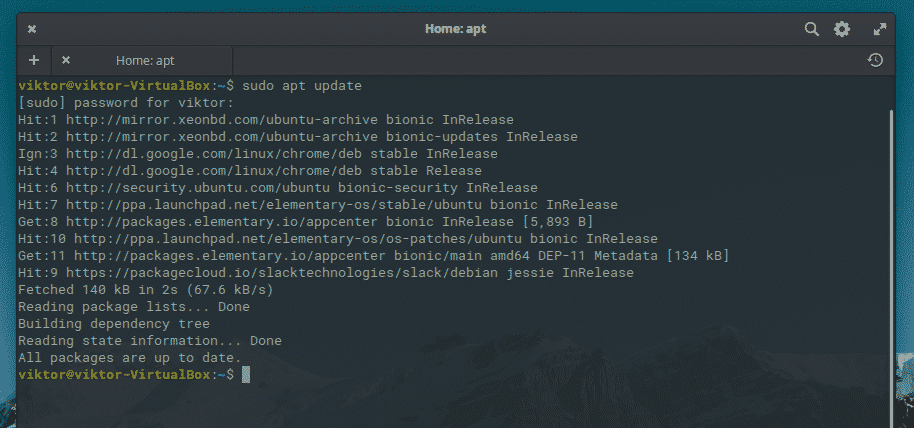Open closed-tabs history icon
Viewport: 914px width, 428px height.
tap(875, 60)
